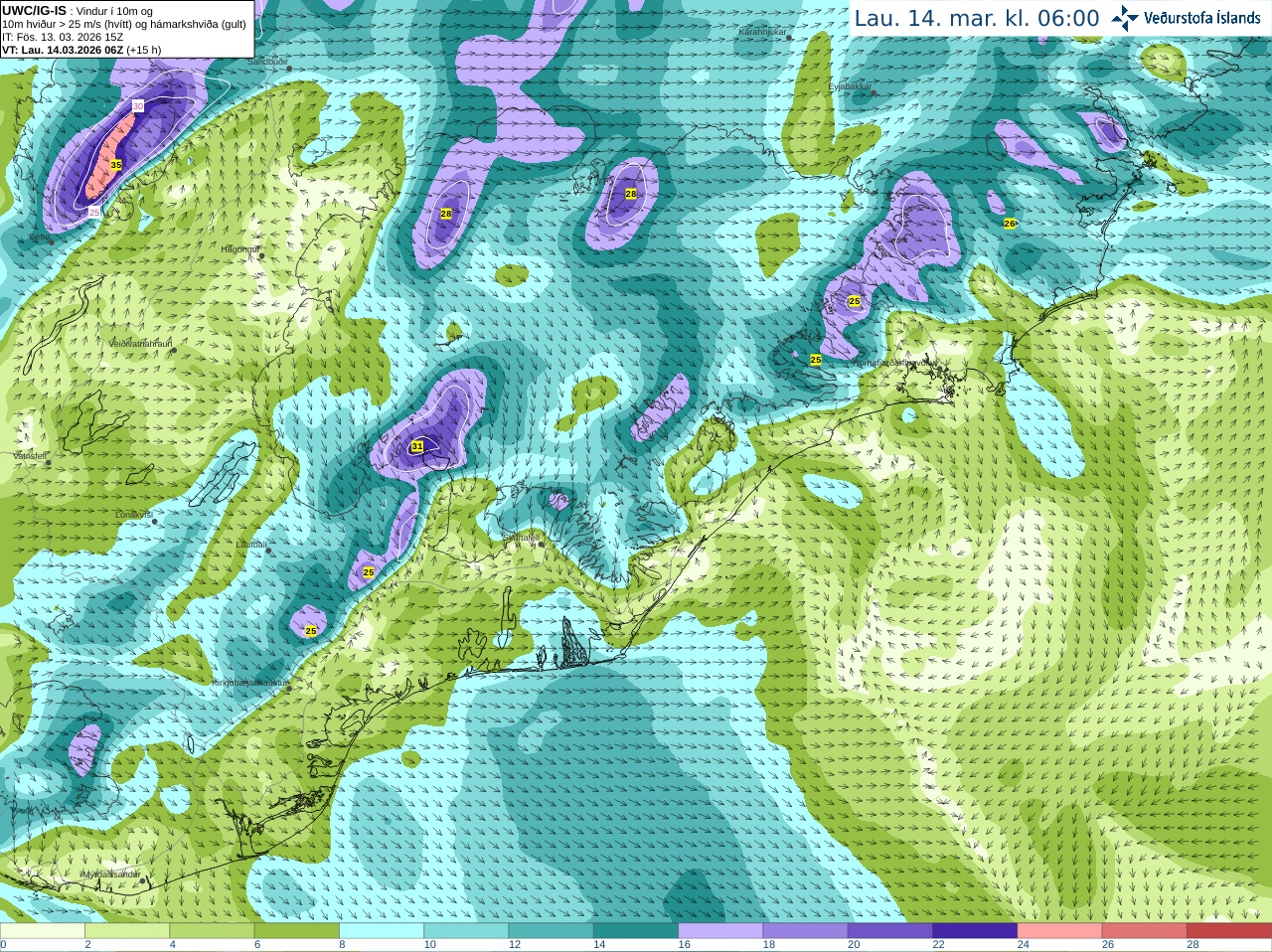Click the Sandbúðir station dot
1272x952 pixels.
click(x=289, y=68)
